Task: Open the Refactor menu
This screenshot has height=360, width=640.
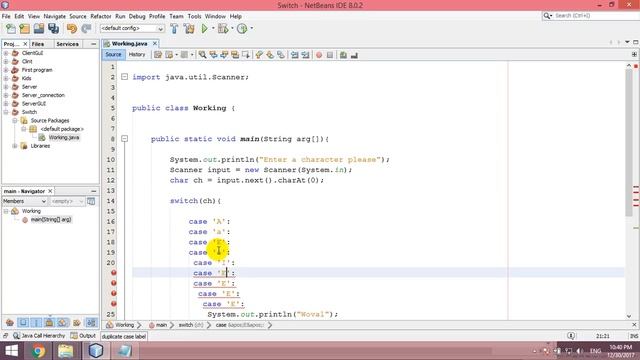Action: [x=101, y=16]
